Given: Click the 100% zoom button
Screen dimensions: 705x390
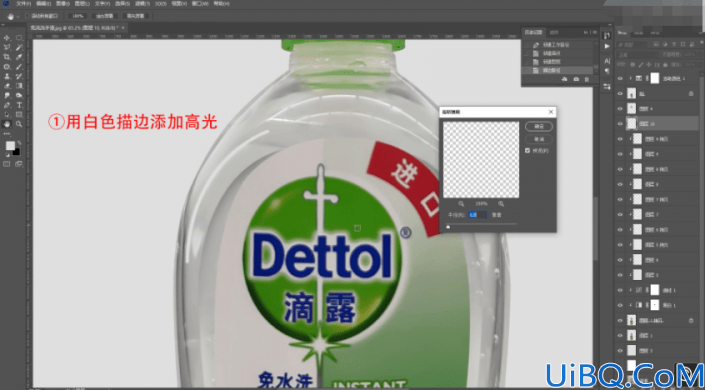Looking at the screenshot, I should [x=77, y=16].
